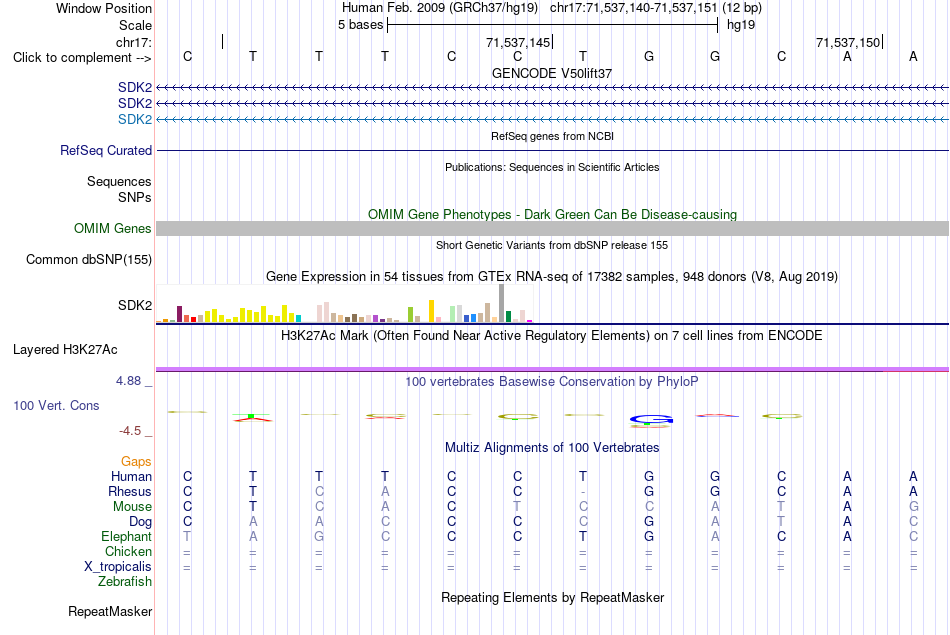Click the chr17:71,537,140-71,537,151 position title

tap(633, 8)
